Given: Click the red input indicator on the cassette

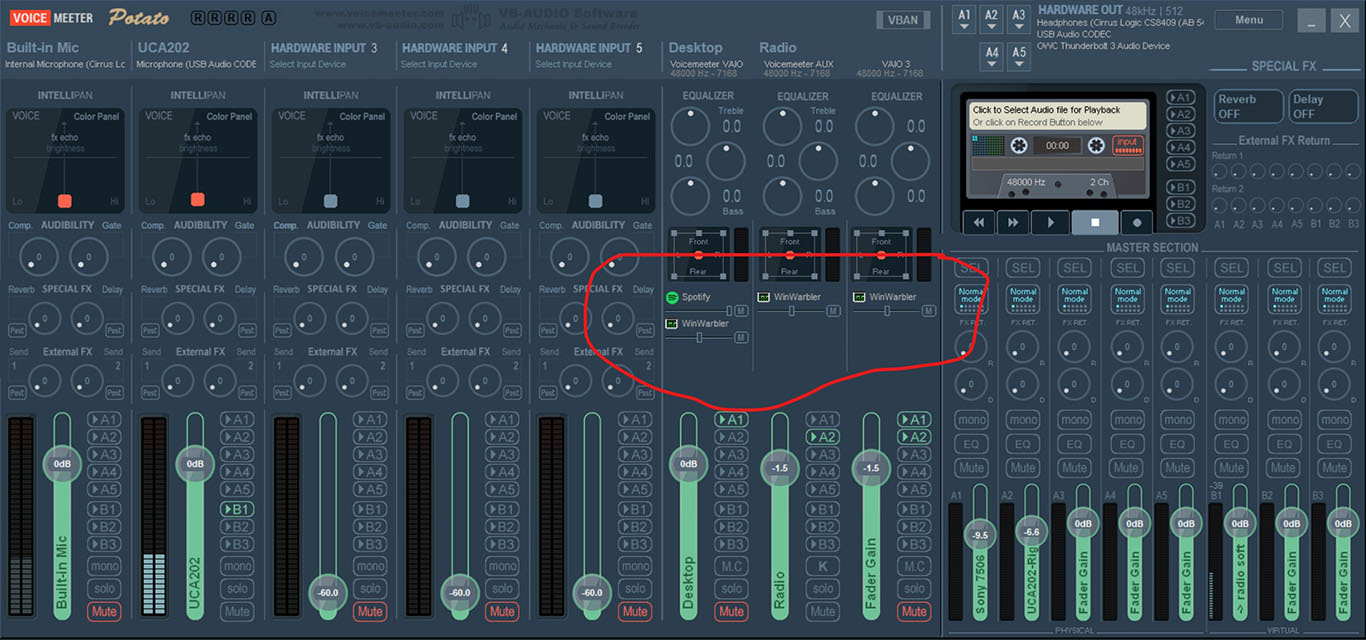Looking at the screenshot, I should pos(1129,145).
